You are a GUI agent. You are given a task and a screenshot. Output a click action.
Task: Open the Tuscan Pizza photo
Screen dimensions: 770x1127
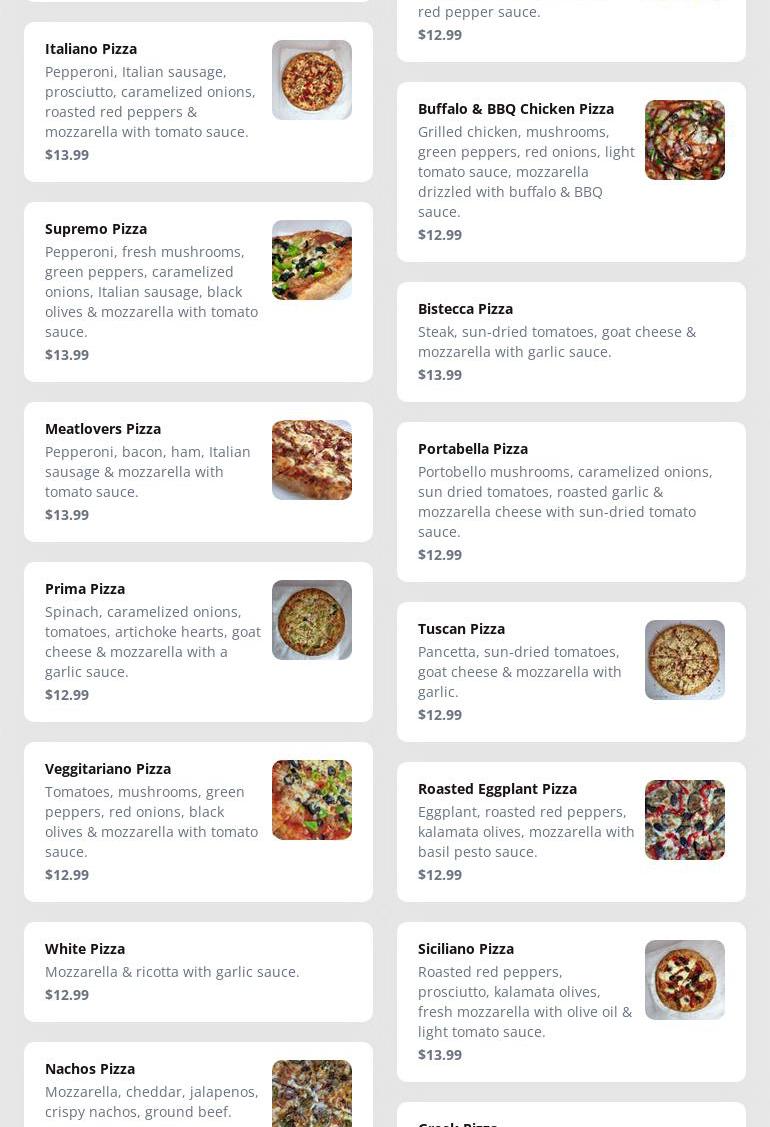(684, 660)
